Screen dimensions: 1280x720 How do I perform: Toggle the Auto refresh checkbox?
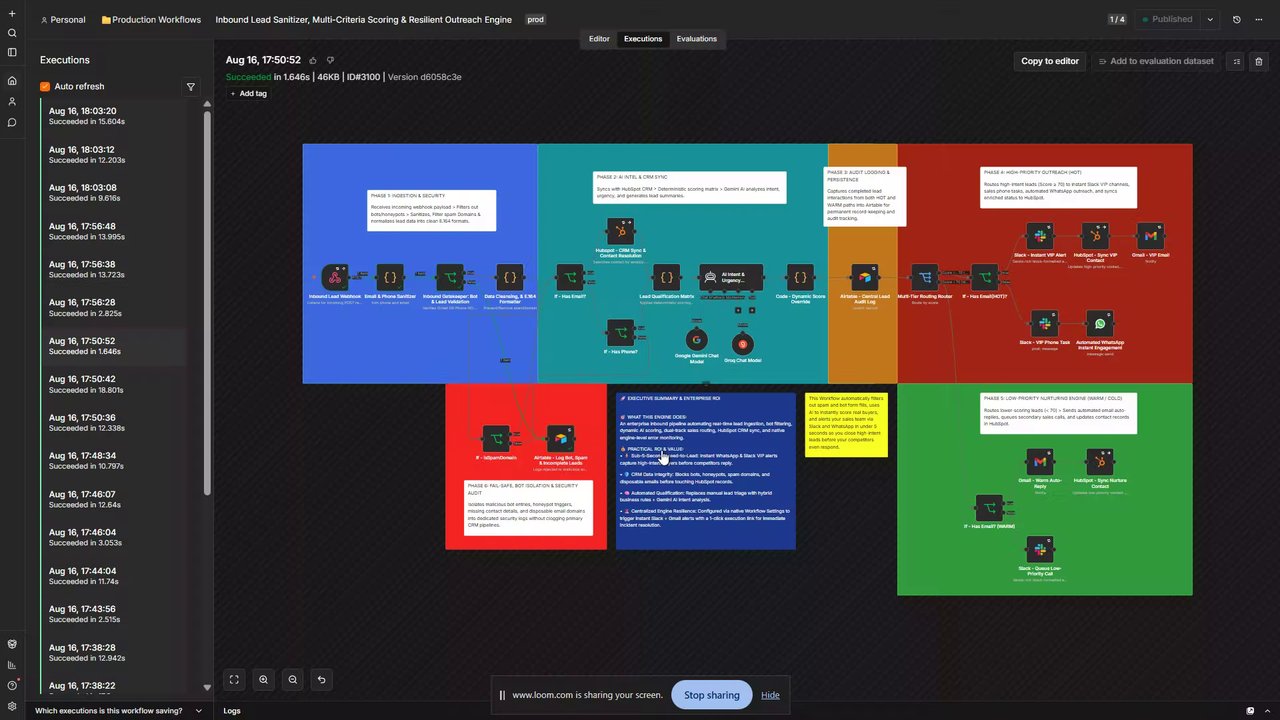45,87
